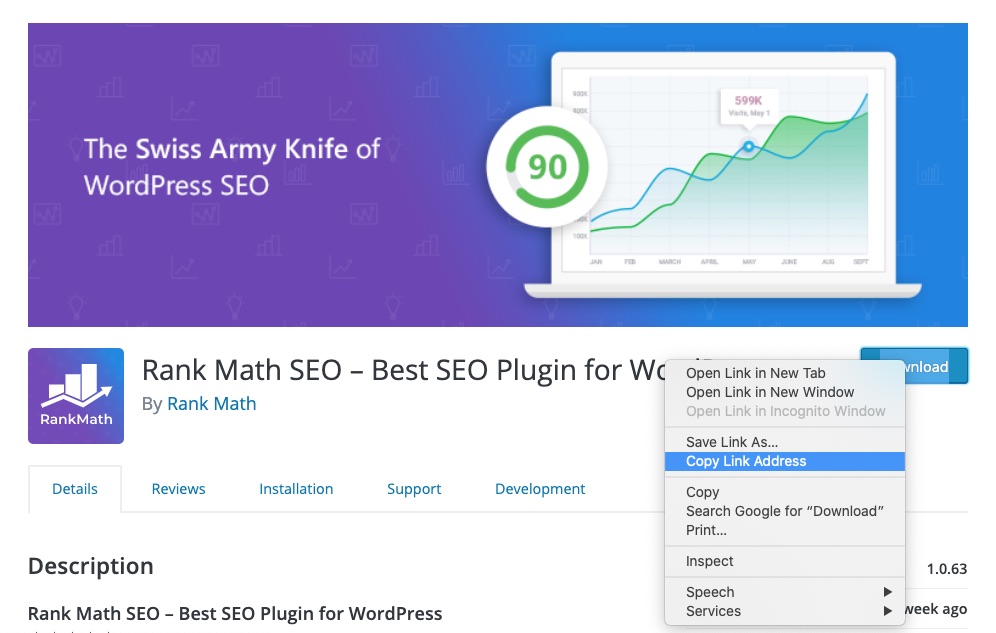This screenshot has height=633, width=996.
Task: Switch to the Details tab
Action: 75,489
